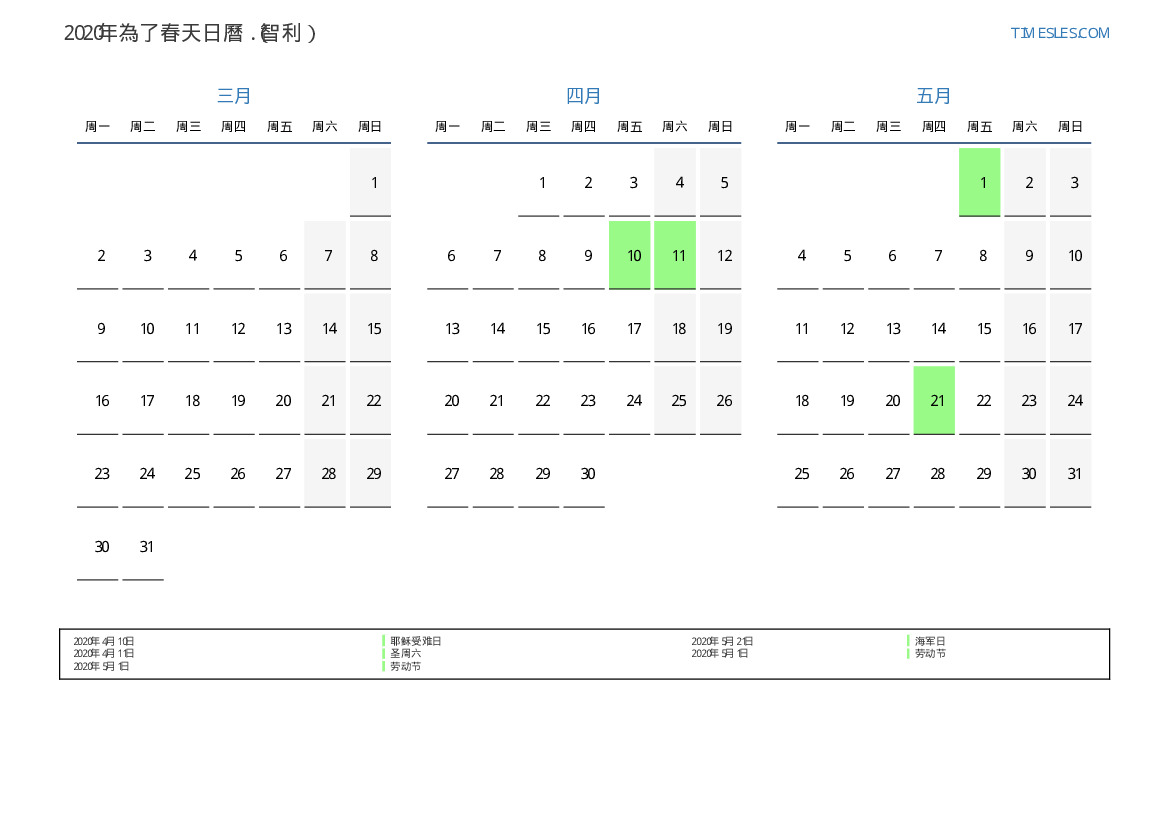Click 周一 header in the March calendar
Screen dimensions: 1169x827
tap(98, 127)
